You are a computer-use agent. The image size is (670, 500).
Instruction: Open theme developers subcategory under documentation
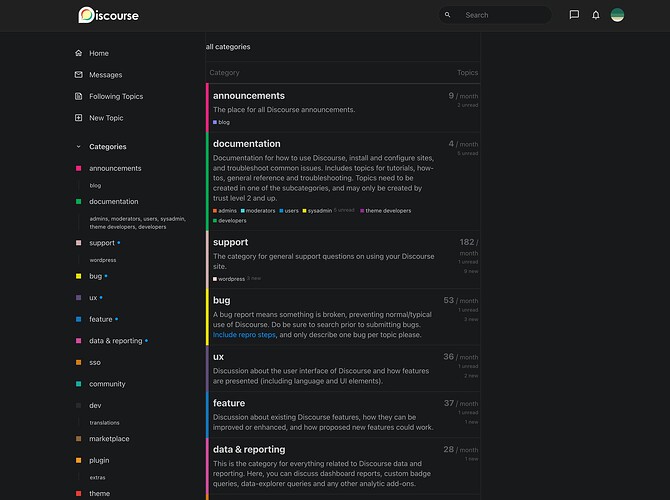pos(385,211)
